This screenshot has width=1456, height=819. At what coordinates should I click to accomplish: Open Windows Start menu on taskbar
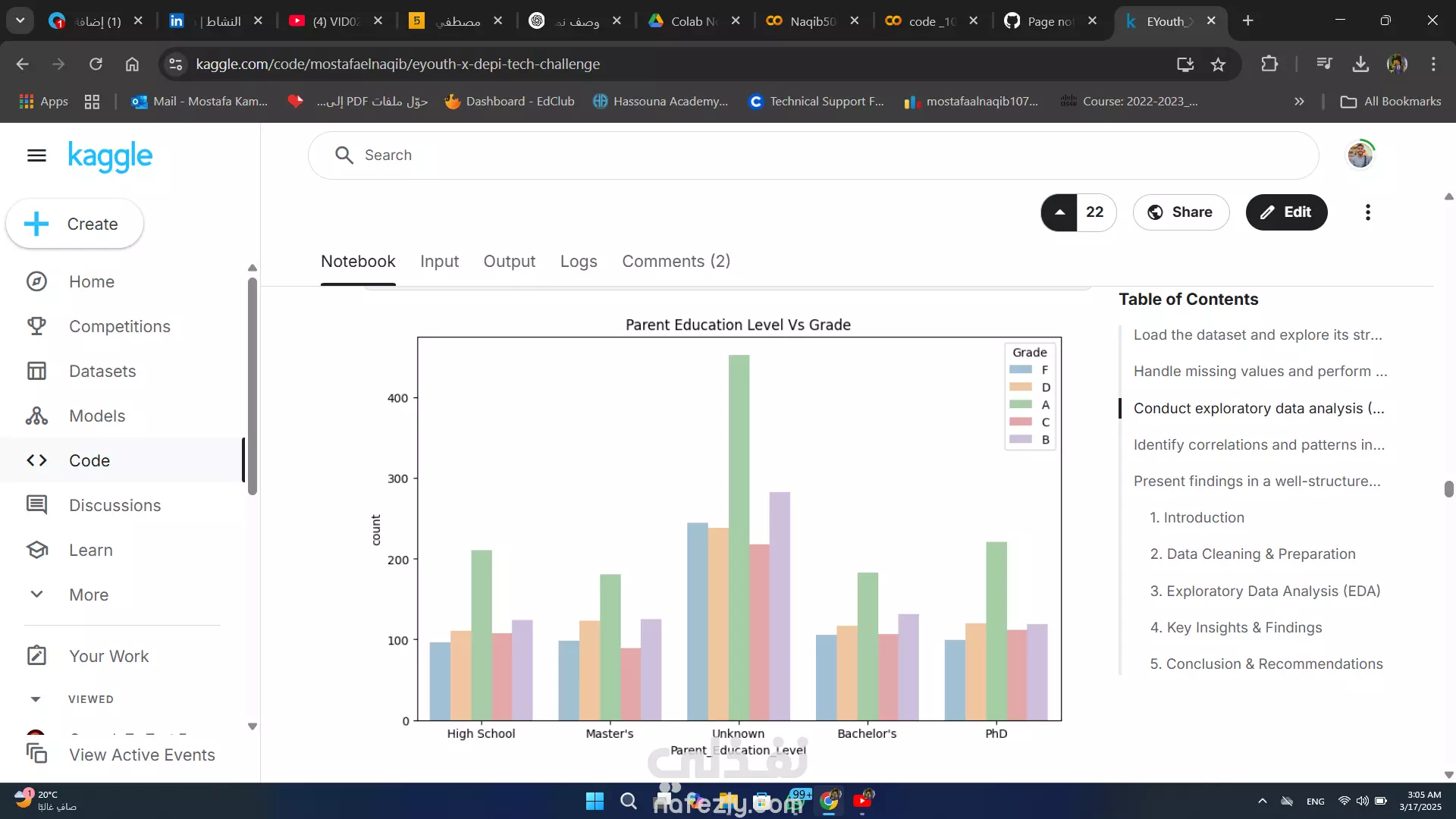point(595,801)
